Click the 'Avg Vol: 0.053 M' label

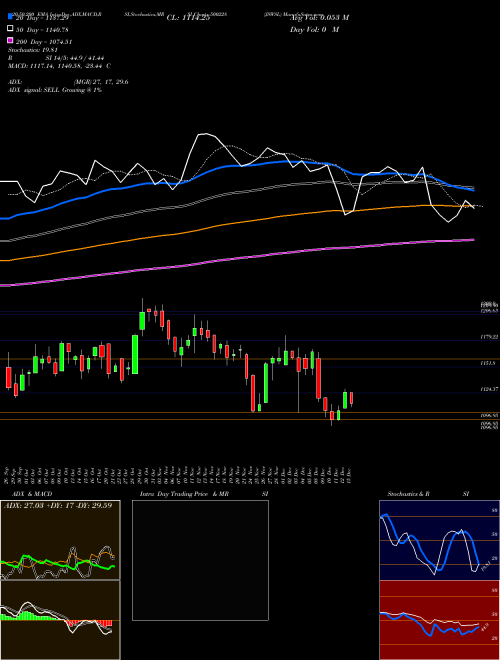tap(319, 18)
